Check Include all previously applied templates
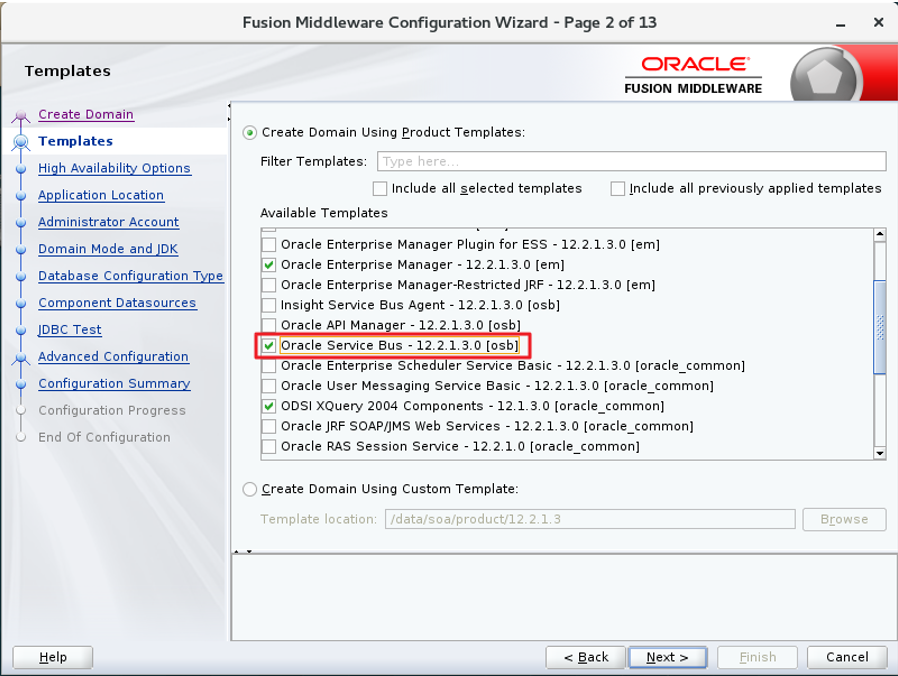This screenshot has height=676, width=898. click(x=617, y=188)
